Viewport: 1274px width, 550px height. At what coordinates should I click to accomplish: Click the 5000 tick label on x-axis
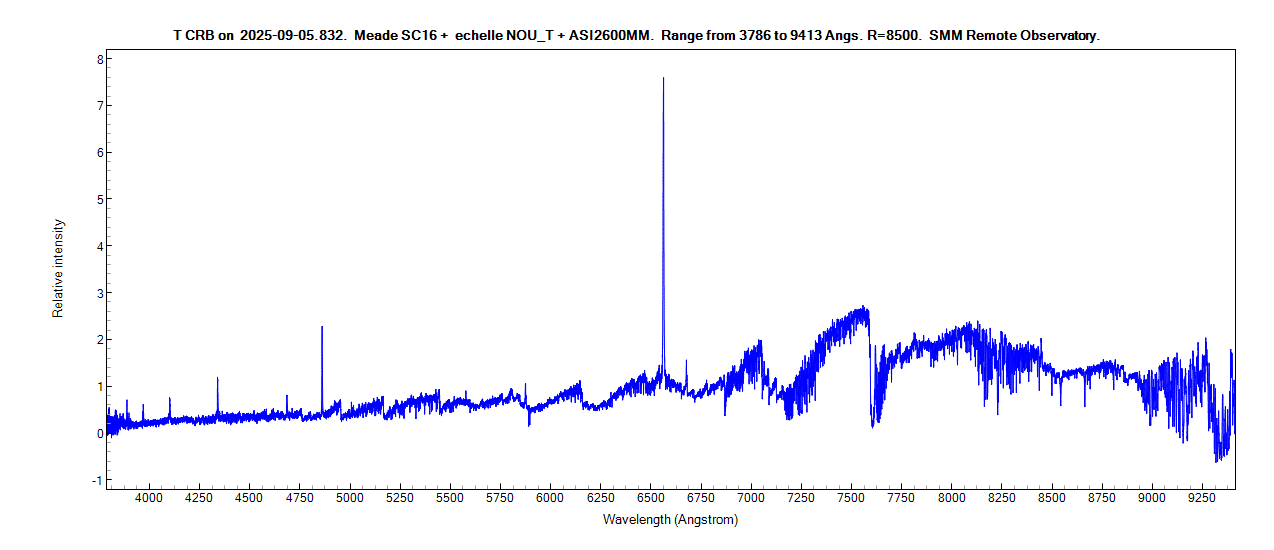point(349,497)
